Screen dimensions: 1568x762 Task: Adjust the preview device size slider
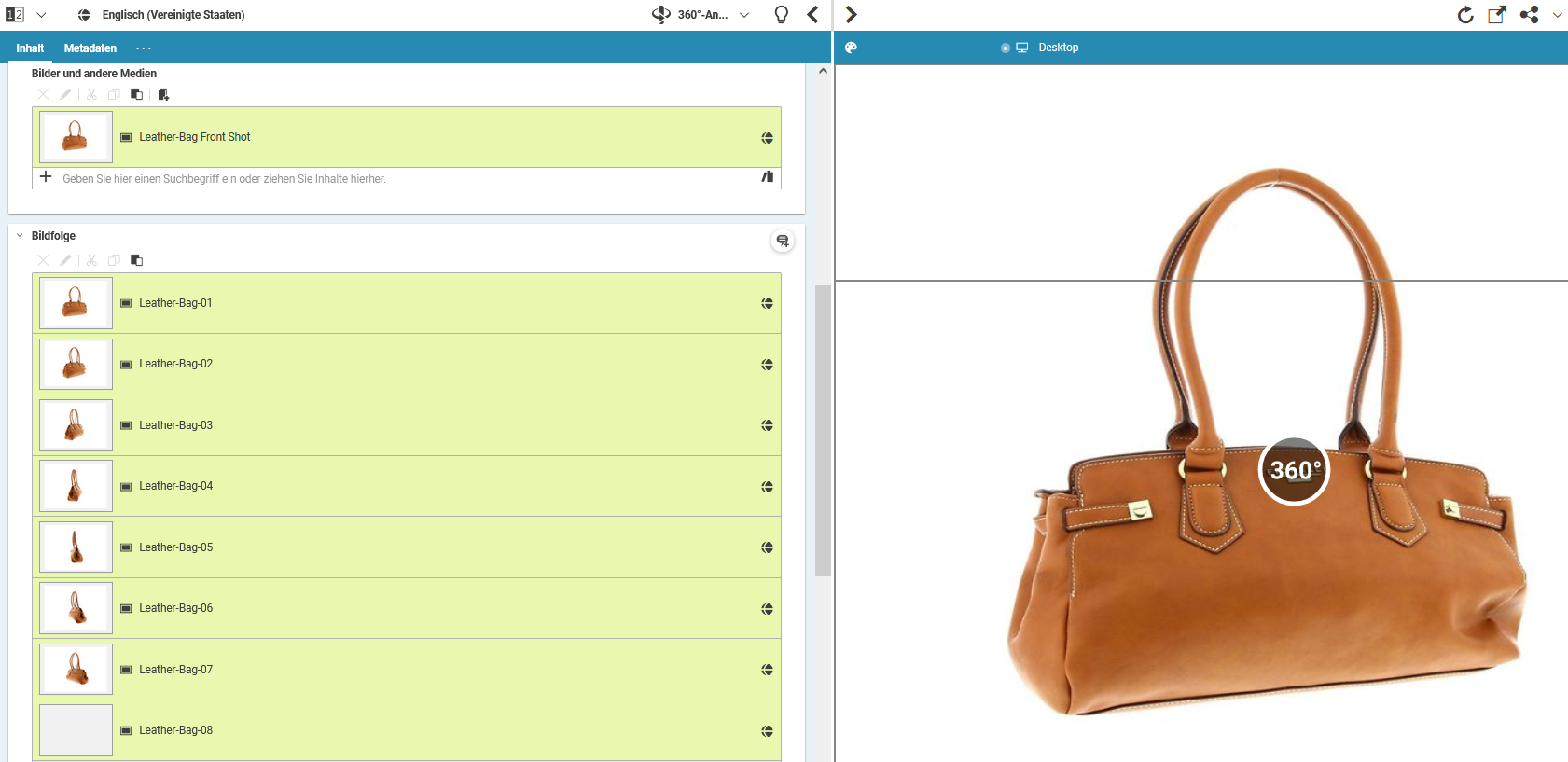point(1005,48)
